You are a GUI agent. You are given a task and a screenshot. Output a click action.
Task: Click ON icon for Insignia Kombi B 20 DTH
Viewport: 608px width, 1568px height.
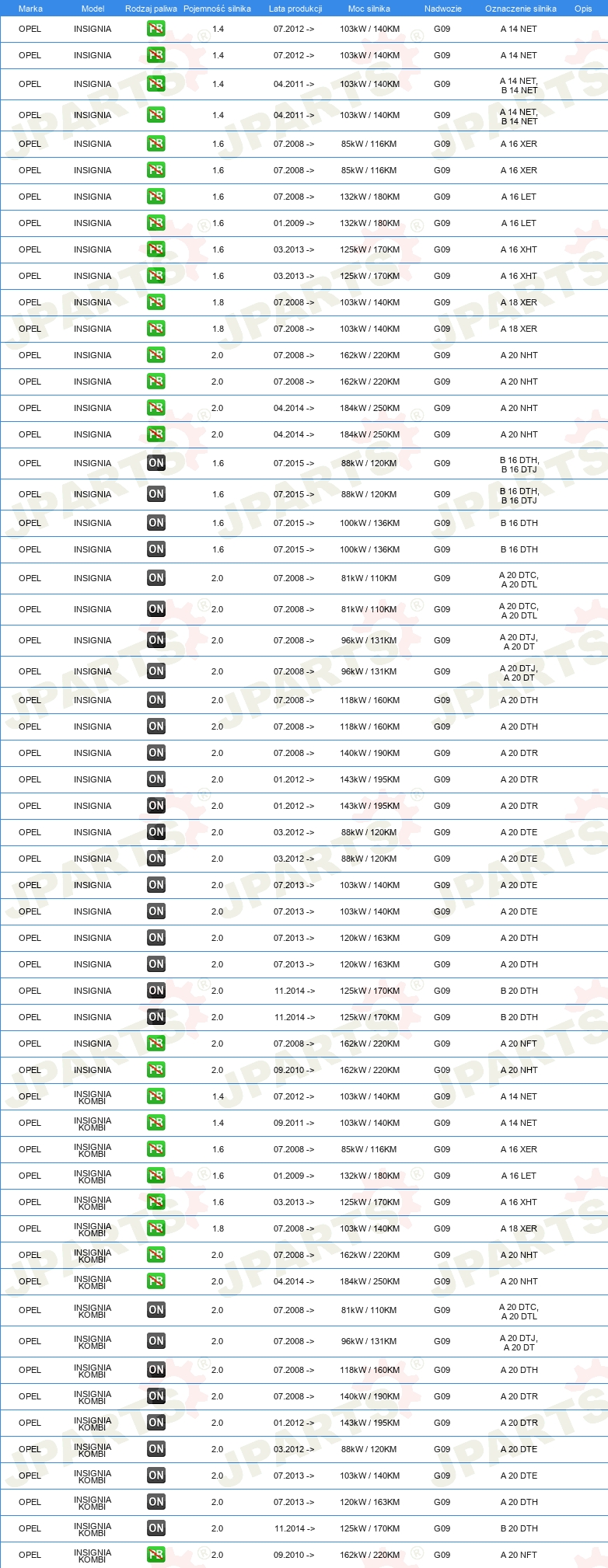[155, 1528]
